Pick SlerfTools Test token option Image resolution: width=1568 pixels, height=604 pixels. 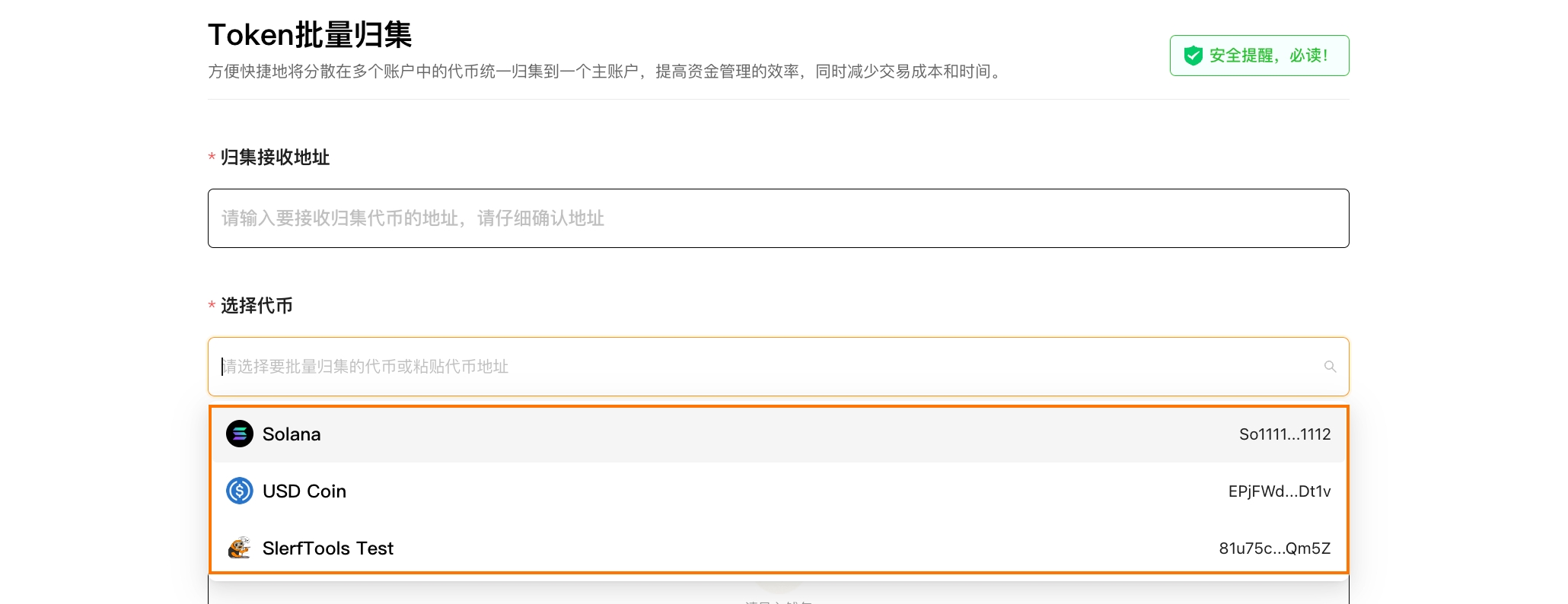328,548
